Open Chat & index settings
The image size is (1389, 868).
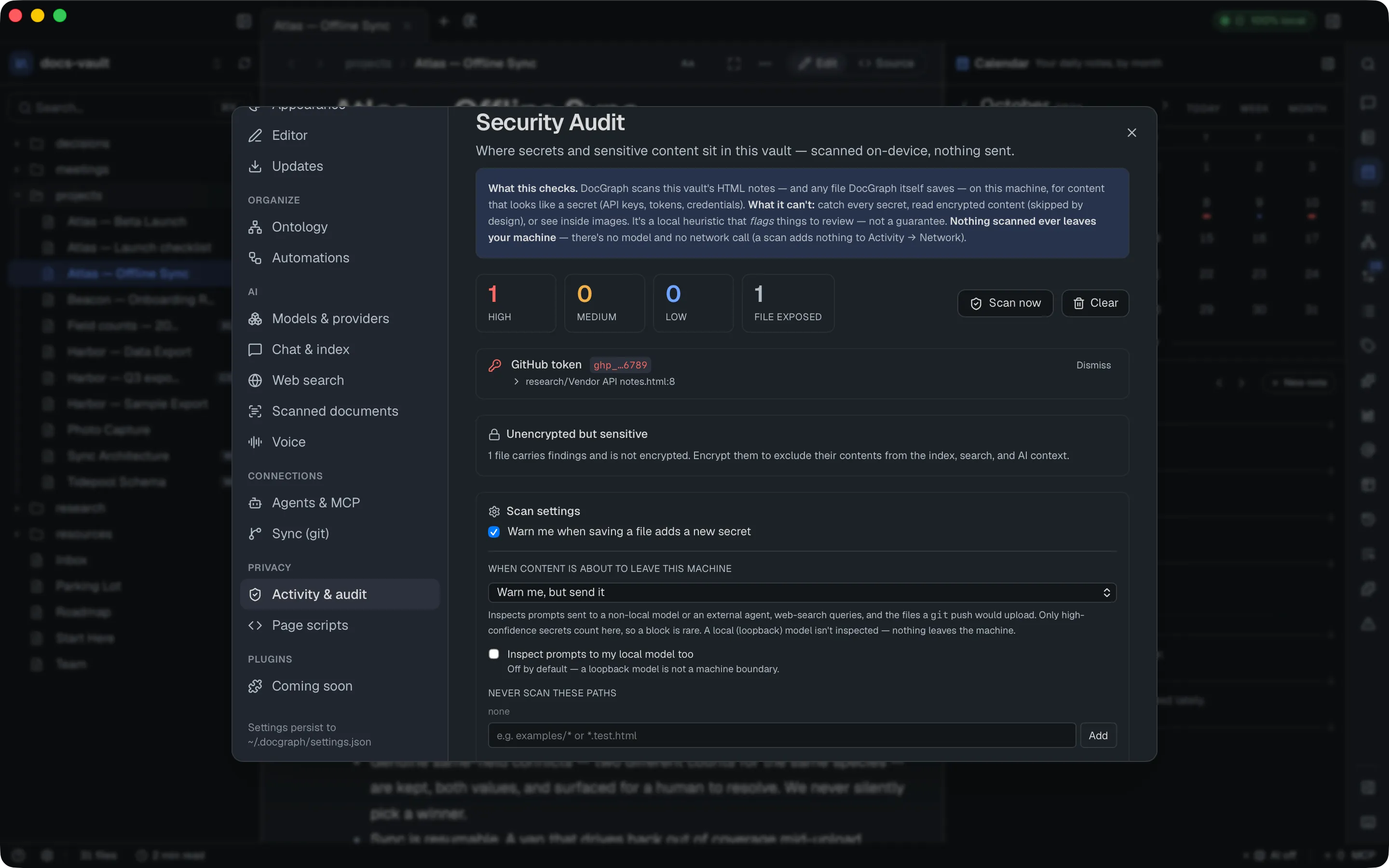coord(340,350)
